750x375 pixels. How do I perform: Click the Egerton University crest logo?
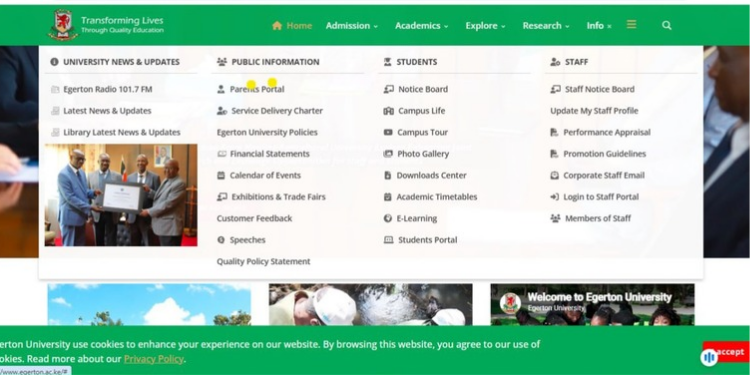[x=63, y=25]
